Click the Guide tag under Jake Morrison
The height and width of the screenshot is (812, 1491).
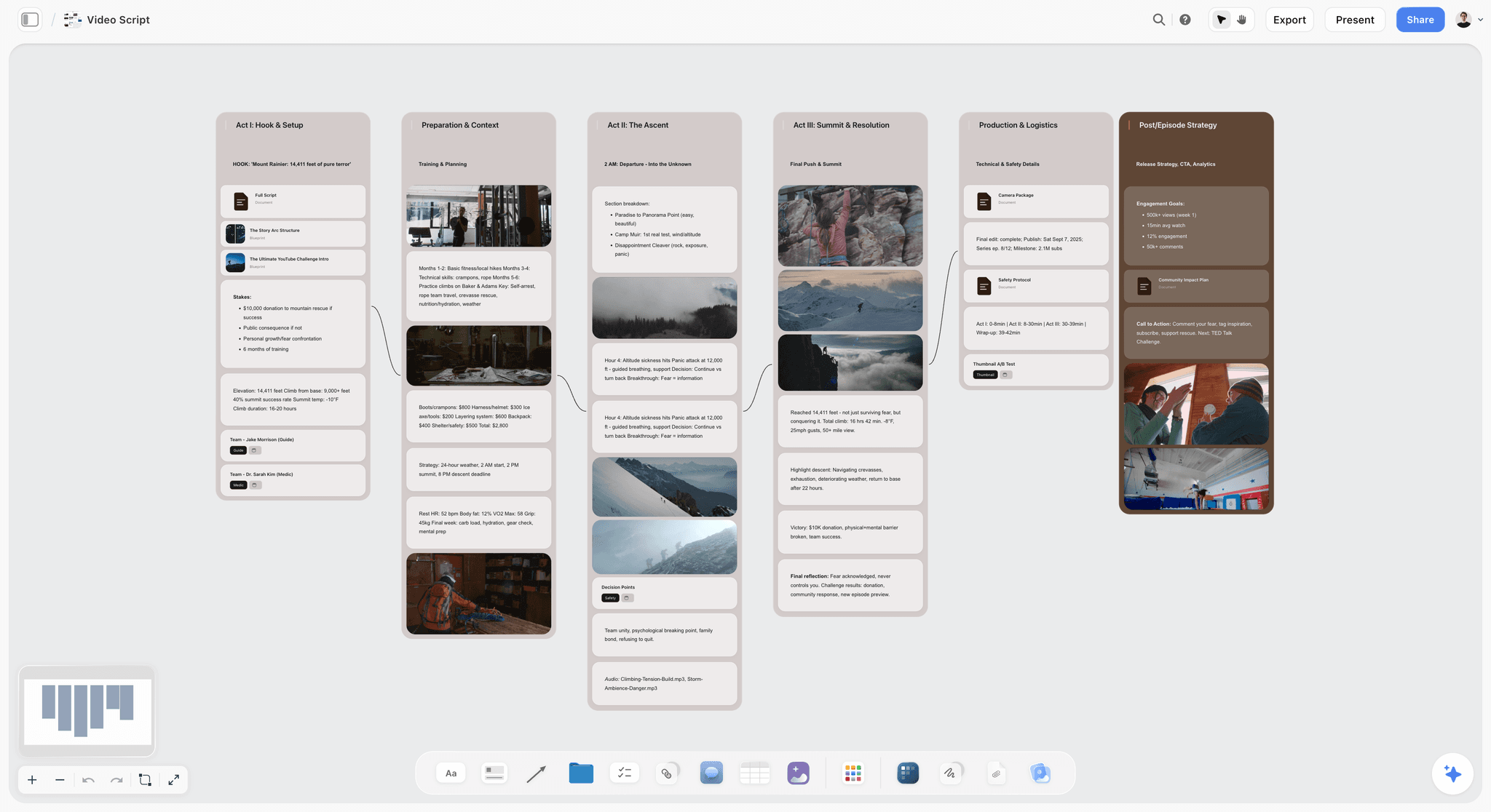pos(238,450)
